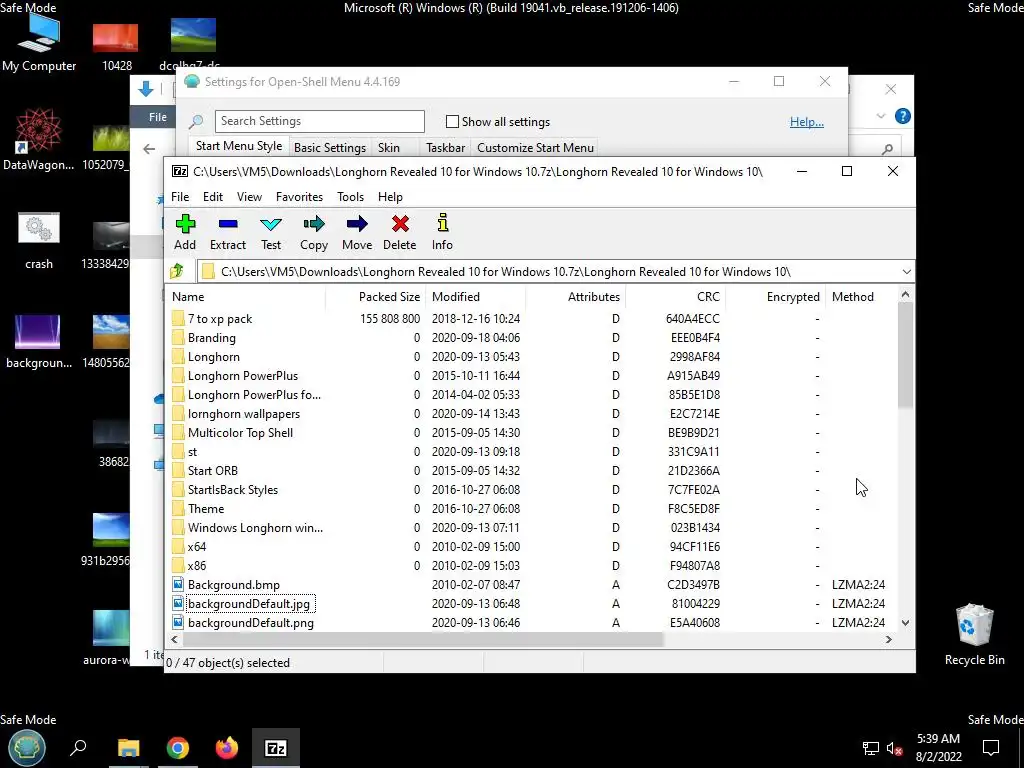The height and width of the screenshot is (768, 1024).
Task: Sort by the Name column header
Action: tap(245, 296)
